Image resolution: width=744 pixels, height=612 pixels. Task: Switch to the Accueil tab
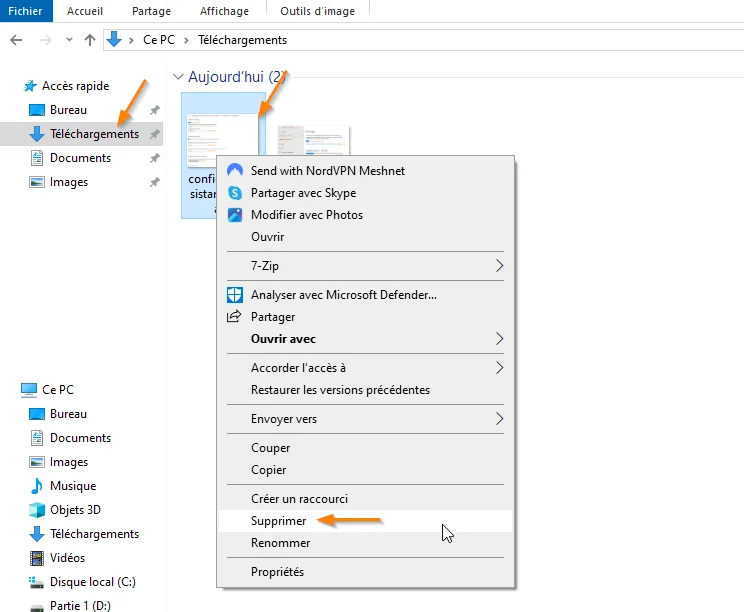[84, 11]
